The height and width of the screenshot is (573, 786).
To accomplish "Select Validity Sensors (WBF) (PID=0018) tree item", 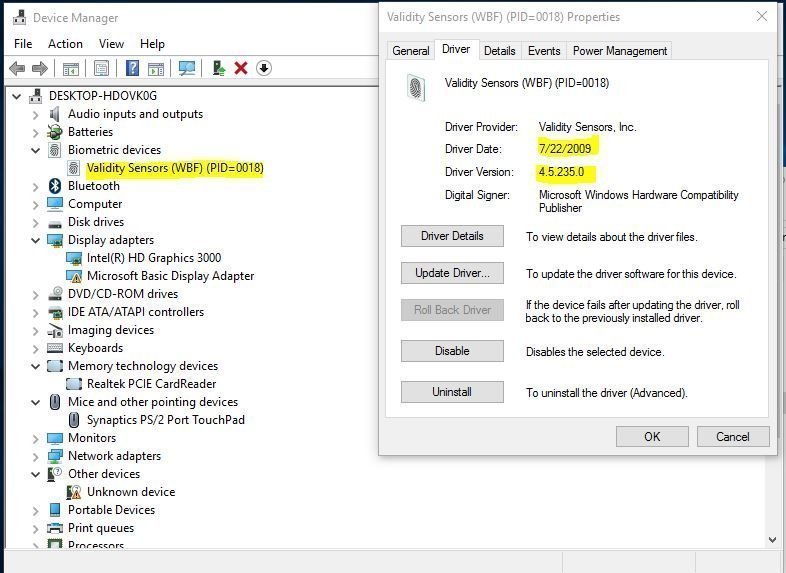I will point(175,168).
